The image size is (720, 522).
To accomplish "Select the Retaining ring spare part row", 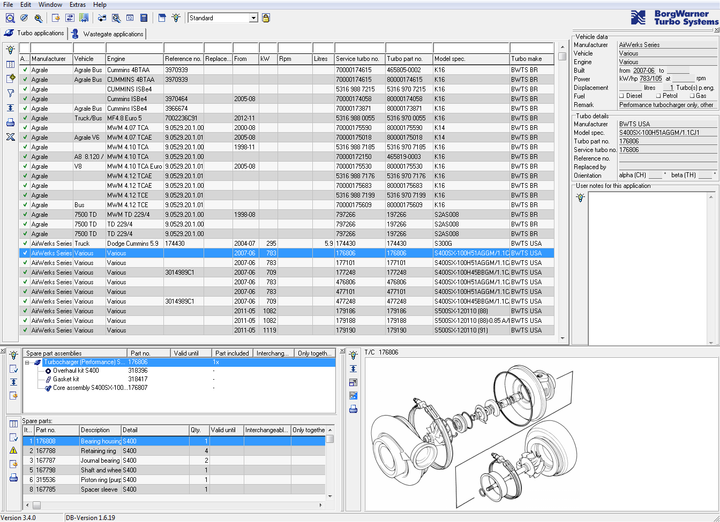I will 174,451.
